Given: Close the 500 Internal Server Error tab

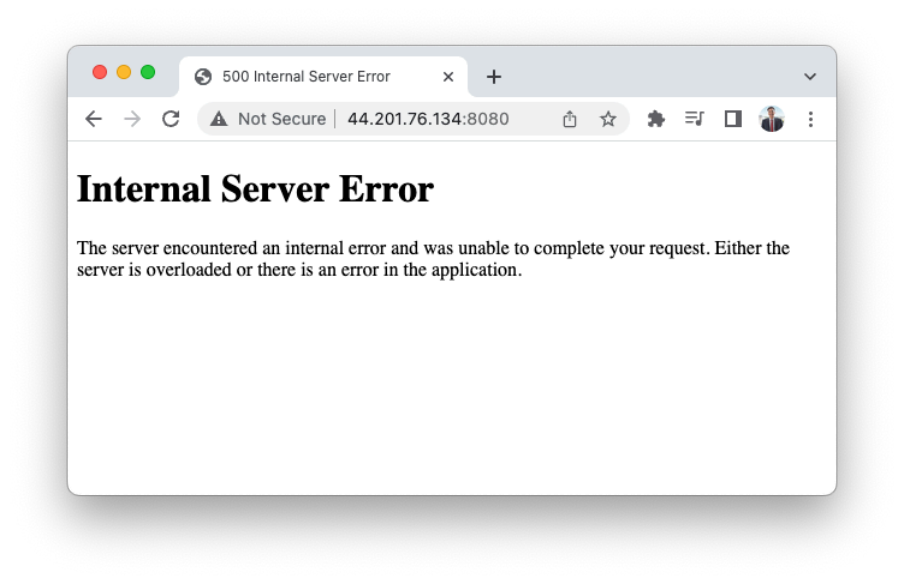Looking at the screenshot, I should pos(448,77).
